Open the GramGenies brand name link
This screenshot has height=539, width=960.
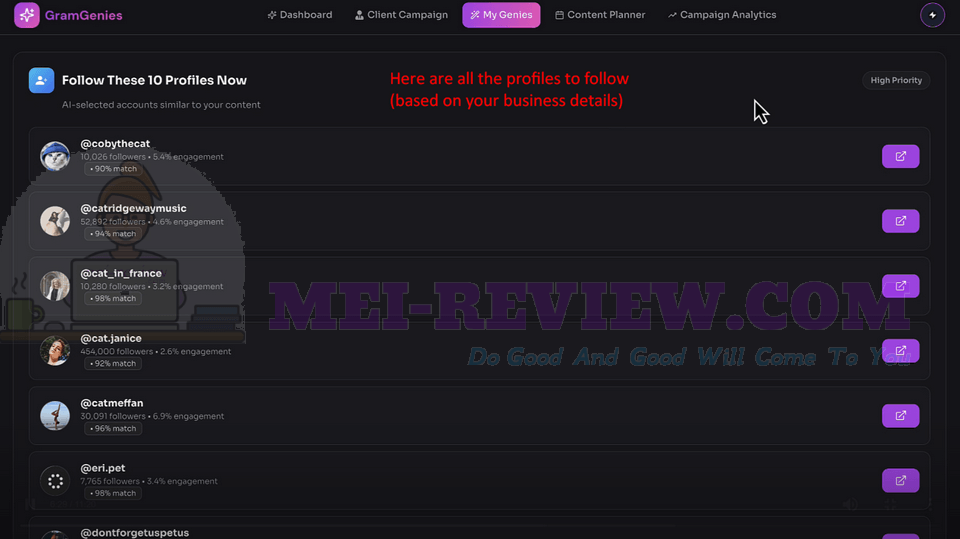pyautogui.click(x=83, y=15)
